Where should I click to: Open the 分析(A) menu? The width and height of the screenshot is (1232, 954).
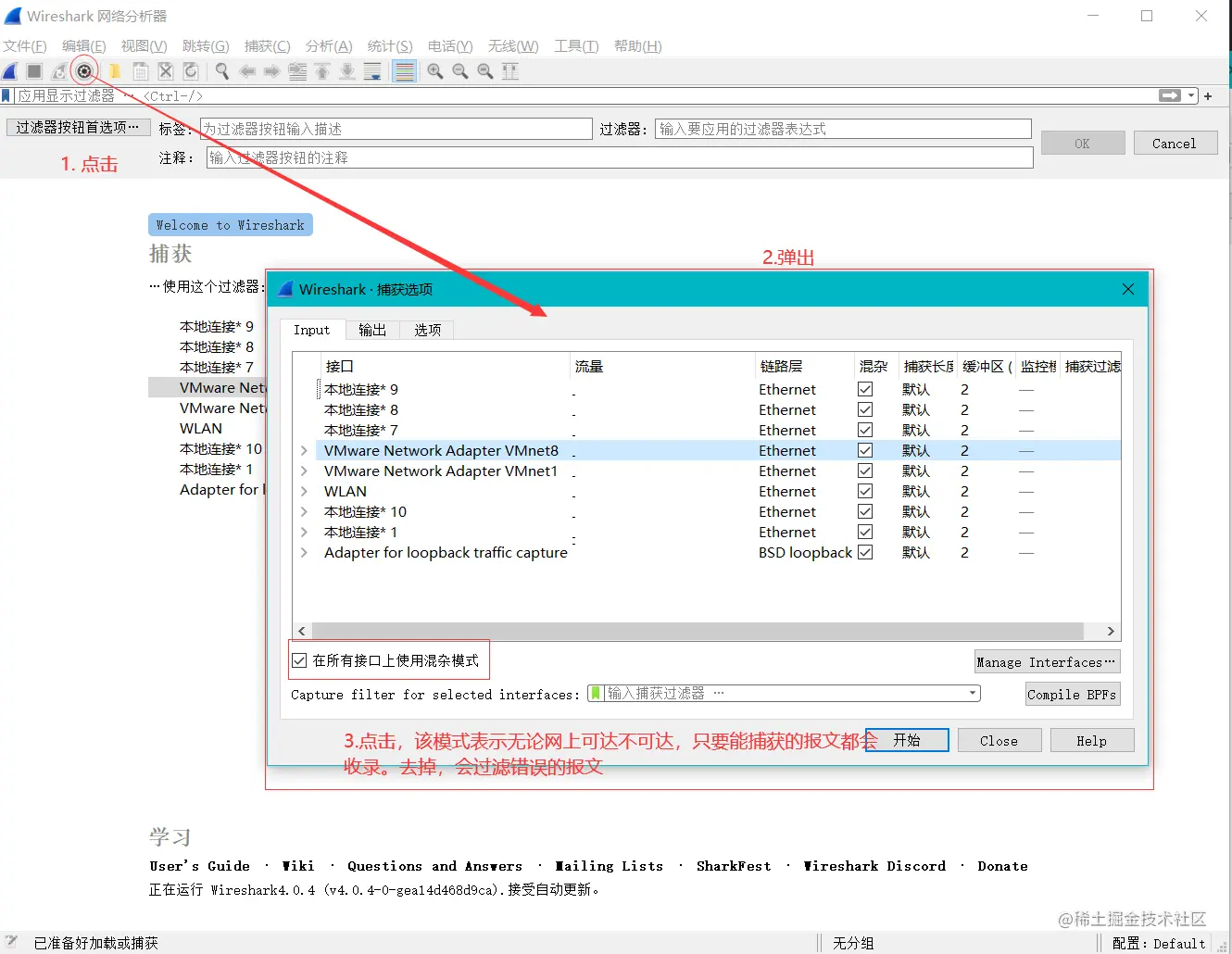point(329,45)
